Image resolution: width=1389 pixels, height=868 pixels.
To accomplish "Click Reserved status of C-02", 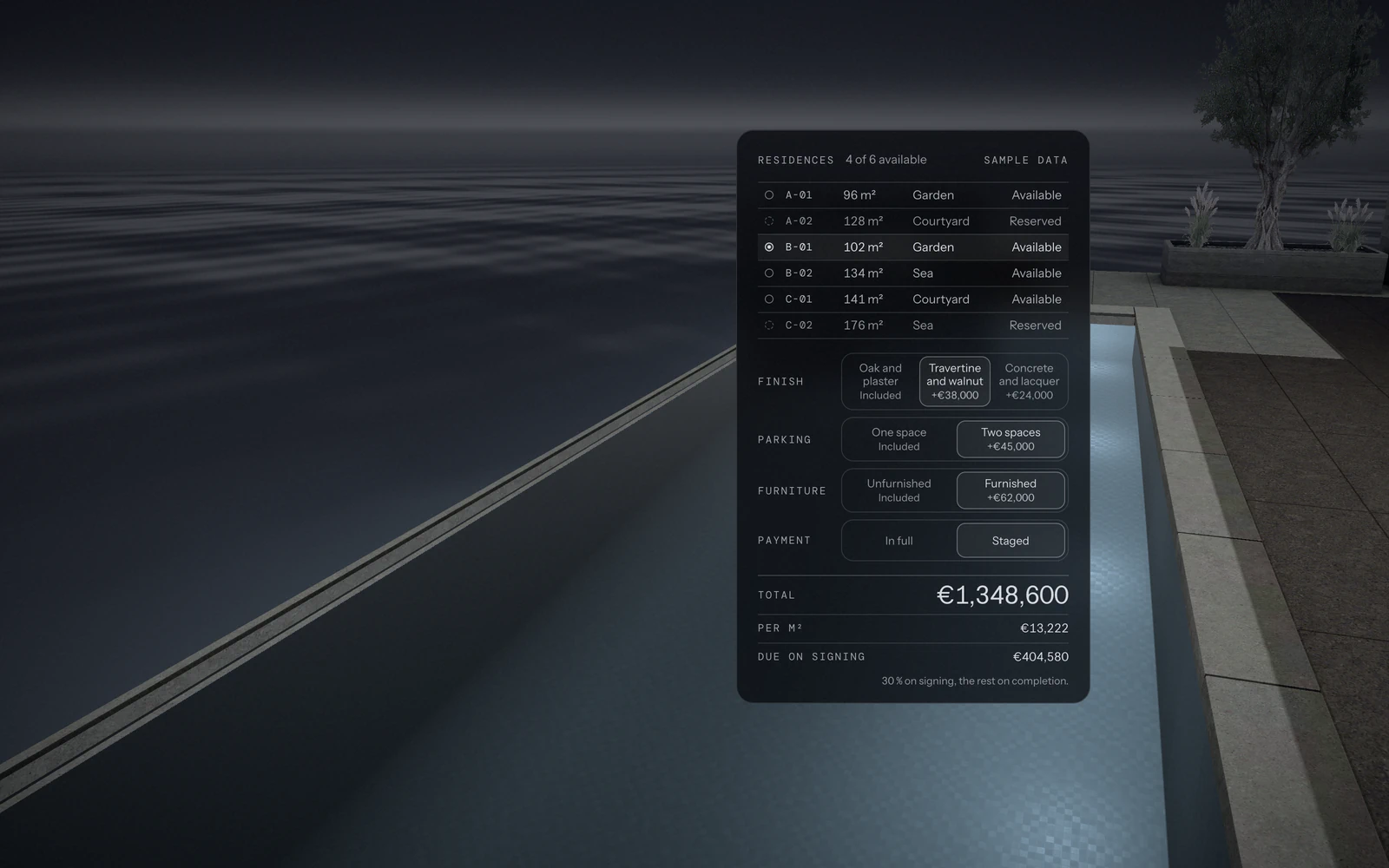I will pos(1035,325).
